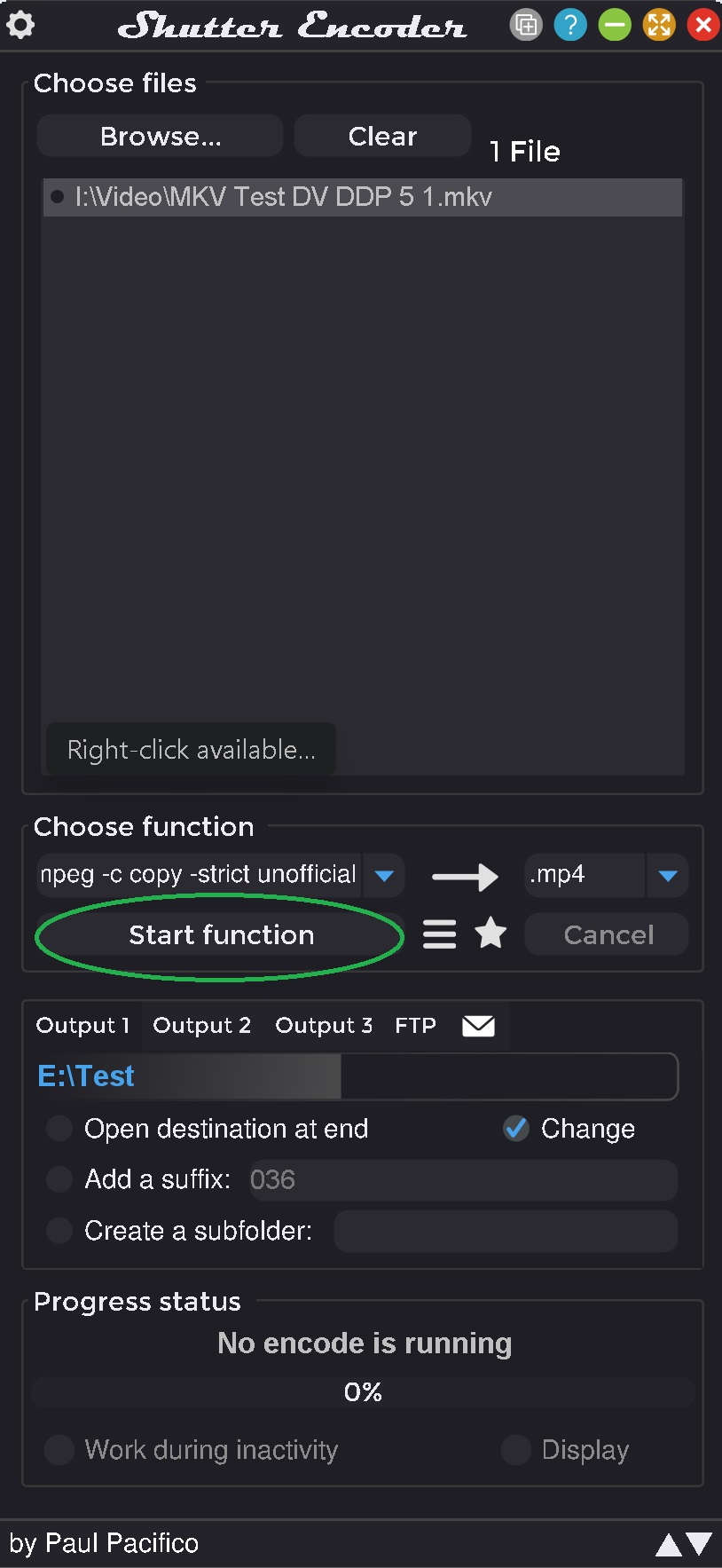
Task: Open settings via the gear icon
Action: 20,25
